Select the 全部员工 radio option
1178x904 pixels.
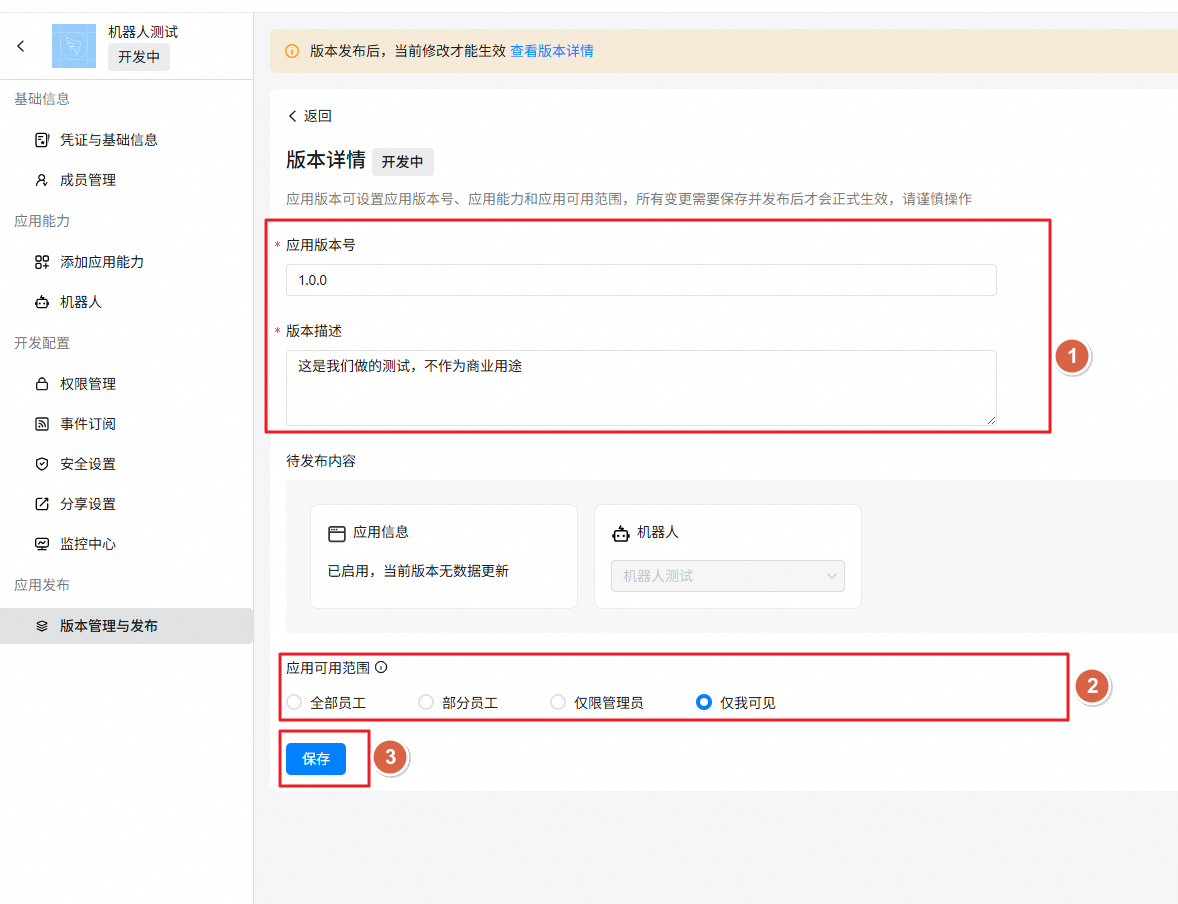[294, 702]
